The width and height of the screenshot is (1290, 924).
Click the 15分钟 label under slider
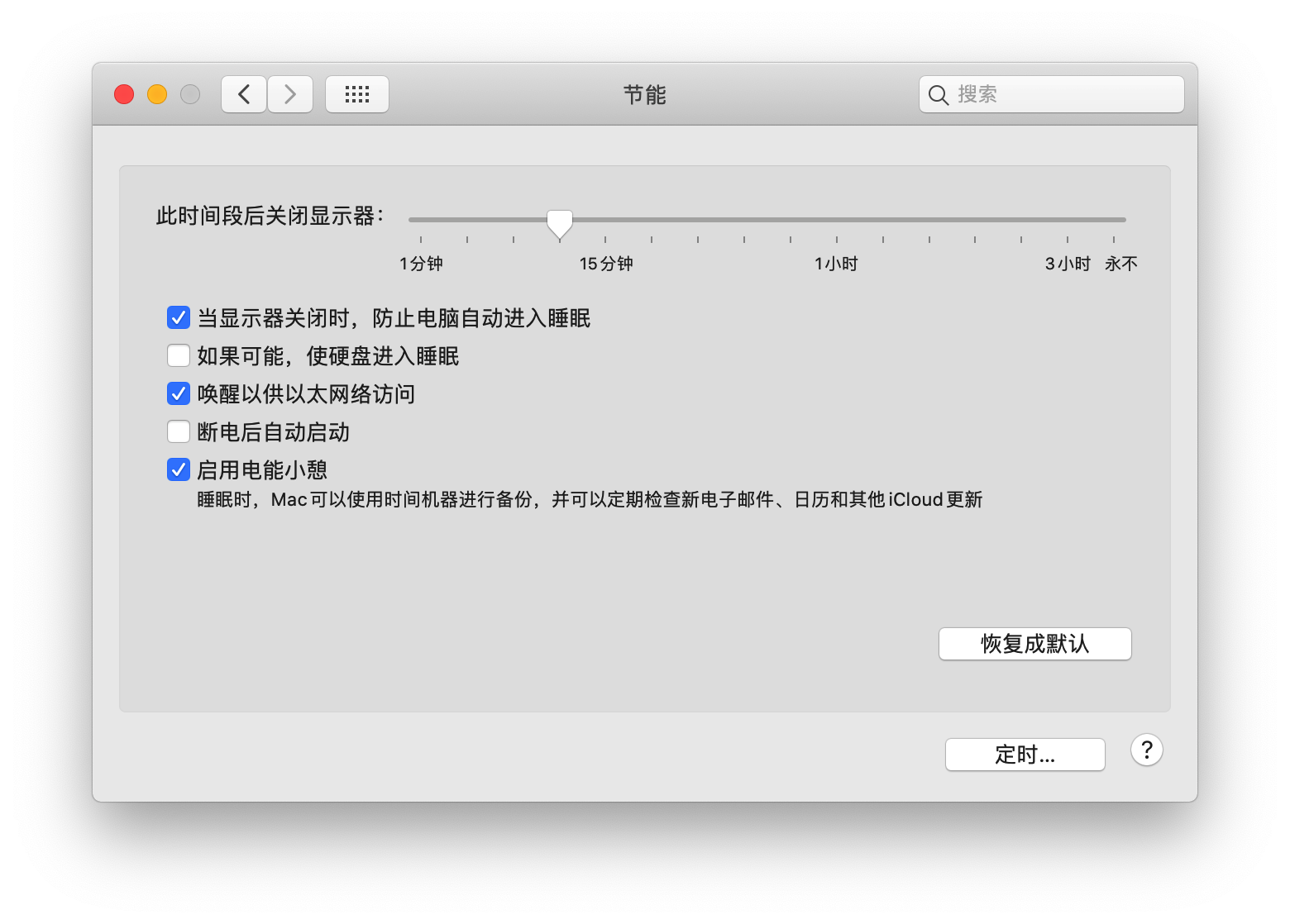[606, 264]
